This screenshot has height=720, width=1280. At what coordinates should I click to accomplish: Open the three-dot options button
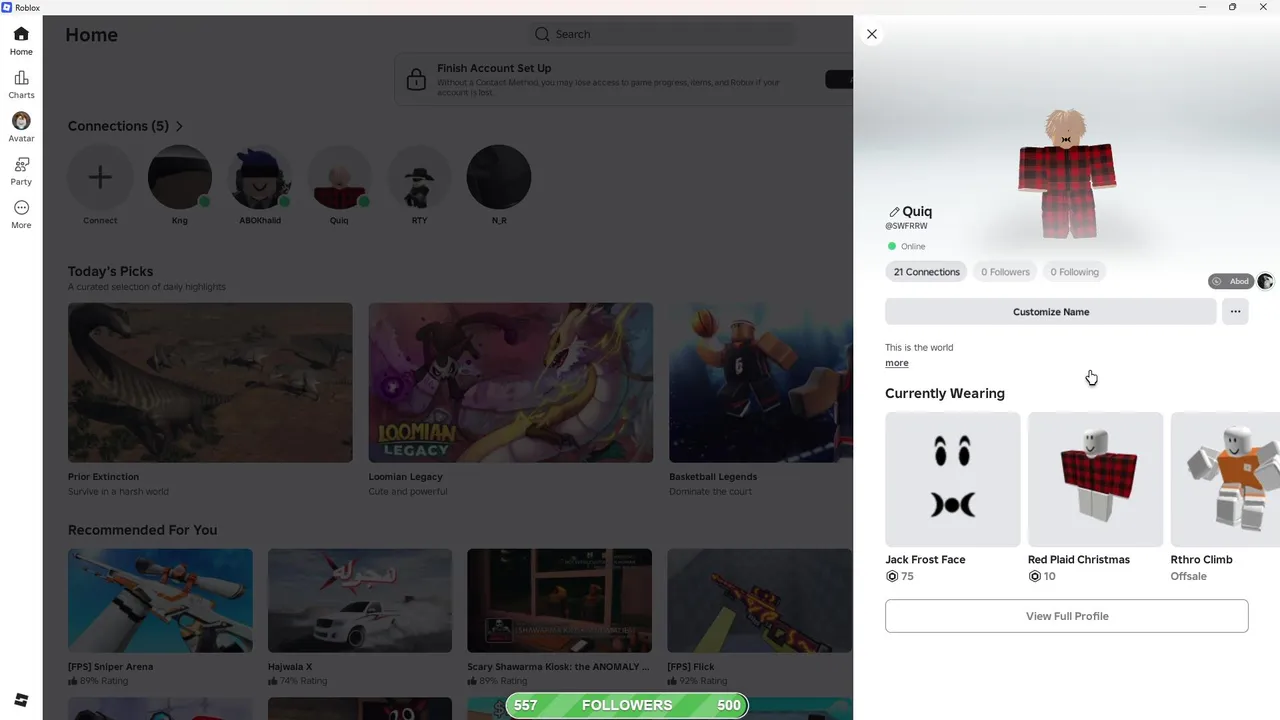tap(1235, 312)
